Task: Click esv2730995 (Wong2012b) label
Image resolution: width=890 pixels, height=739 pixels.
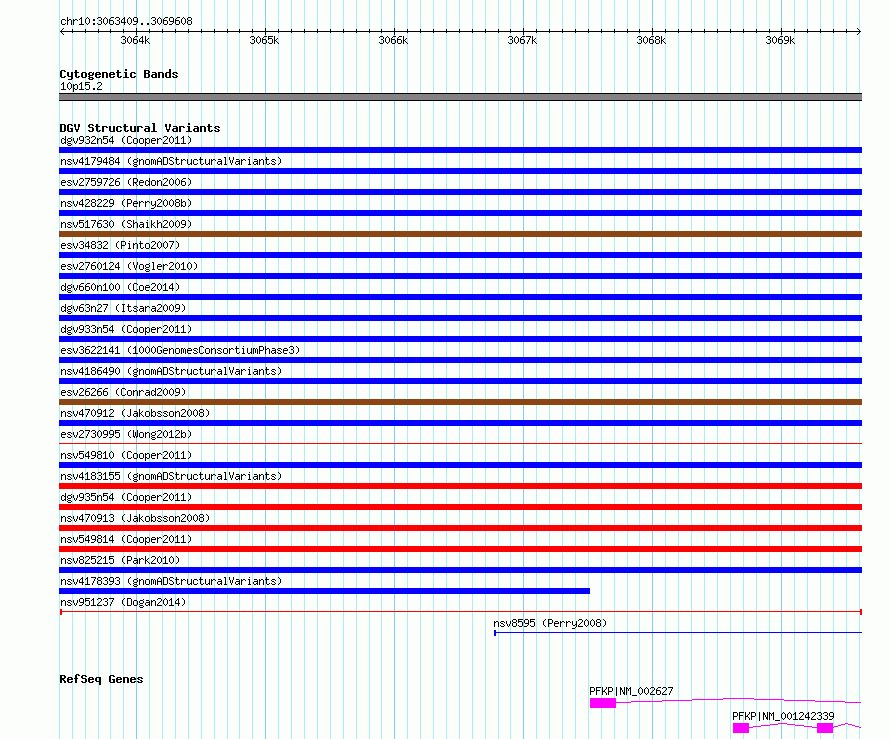Action: (126, 434)
